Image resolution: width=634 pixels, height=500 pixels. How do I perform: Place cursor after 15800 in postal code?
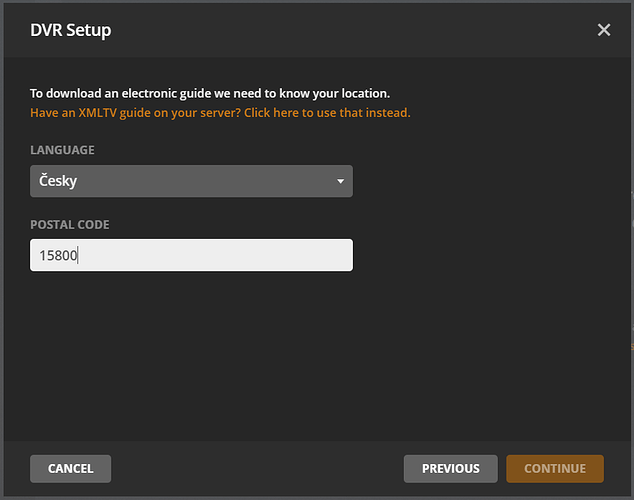(x=79, y=255)
